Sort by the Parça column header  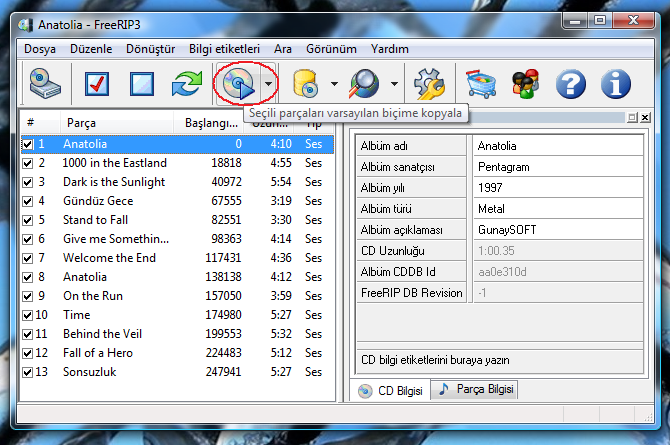click(117, 123)
